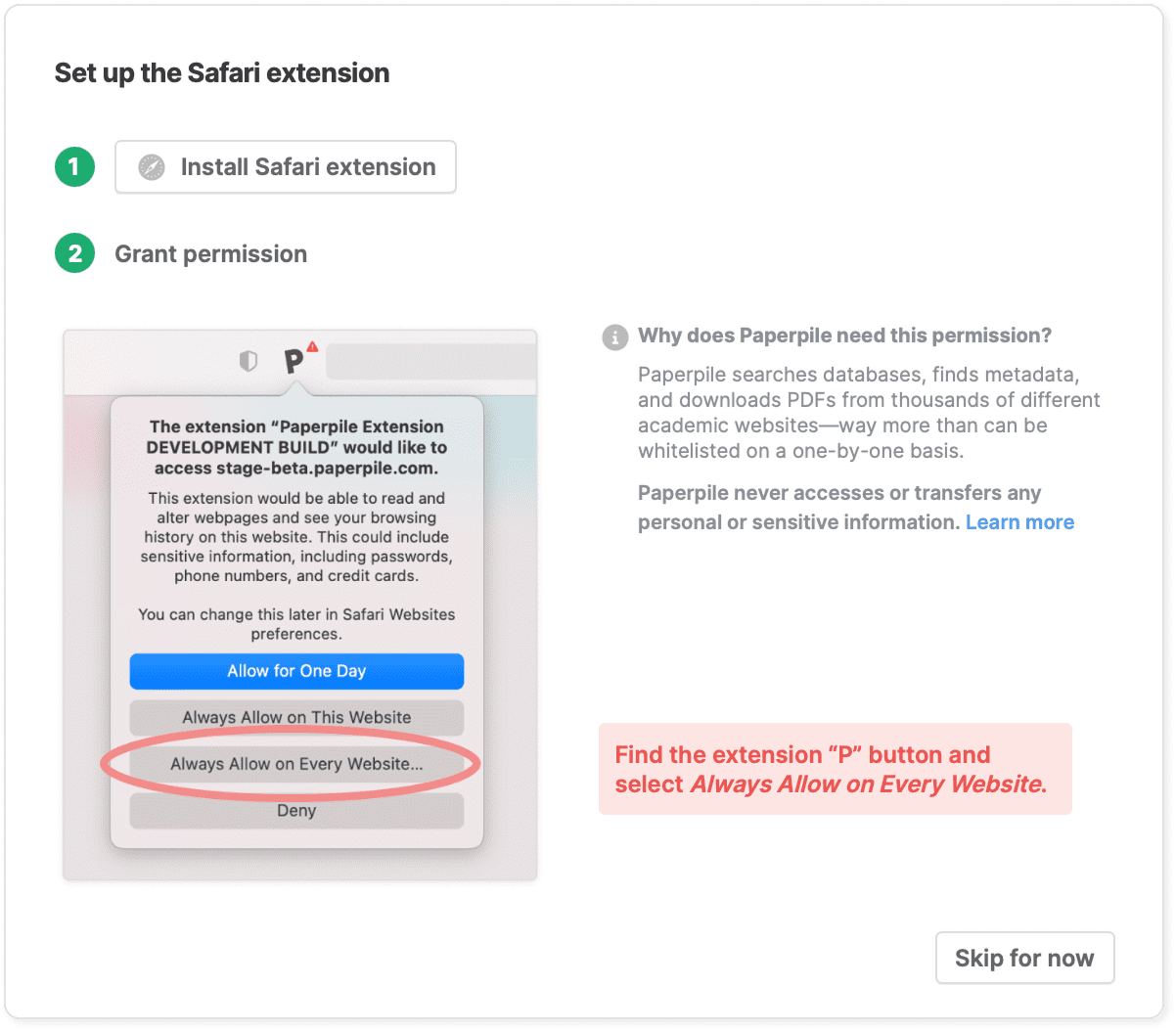Click the green step 1 circle badge

[74, 167]
